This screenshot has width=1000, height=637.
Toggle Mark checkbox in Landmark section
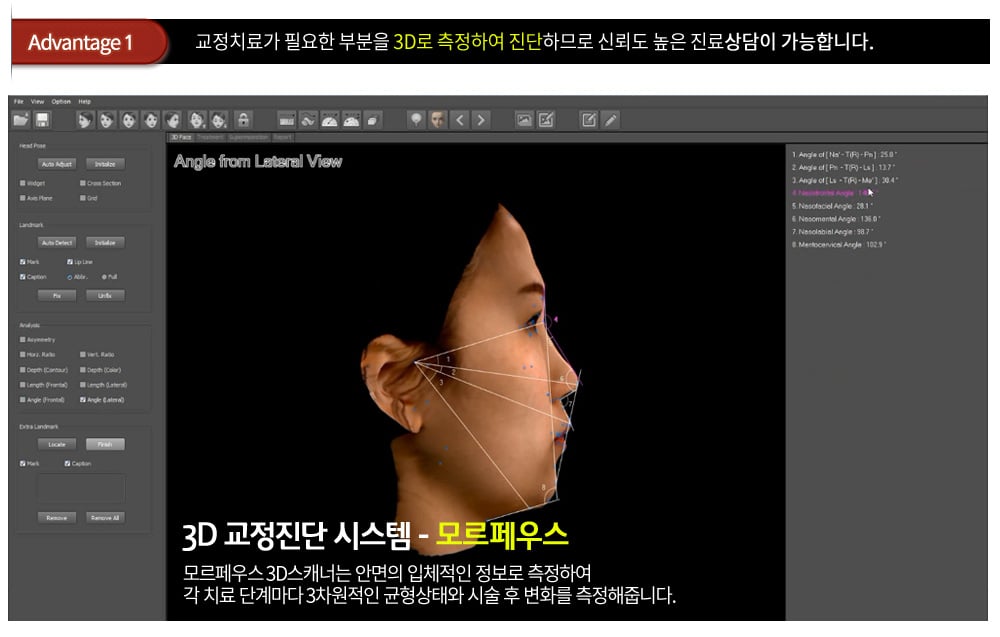[x=23, y=262]
